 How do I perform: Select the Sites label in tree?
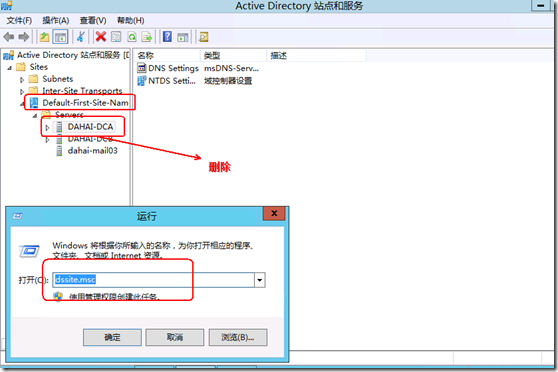tap(39, 67)
